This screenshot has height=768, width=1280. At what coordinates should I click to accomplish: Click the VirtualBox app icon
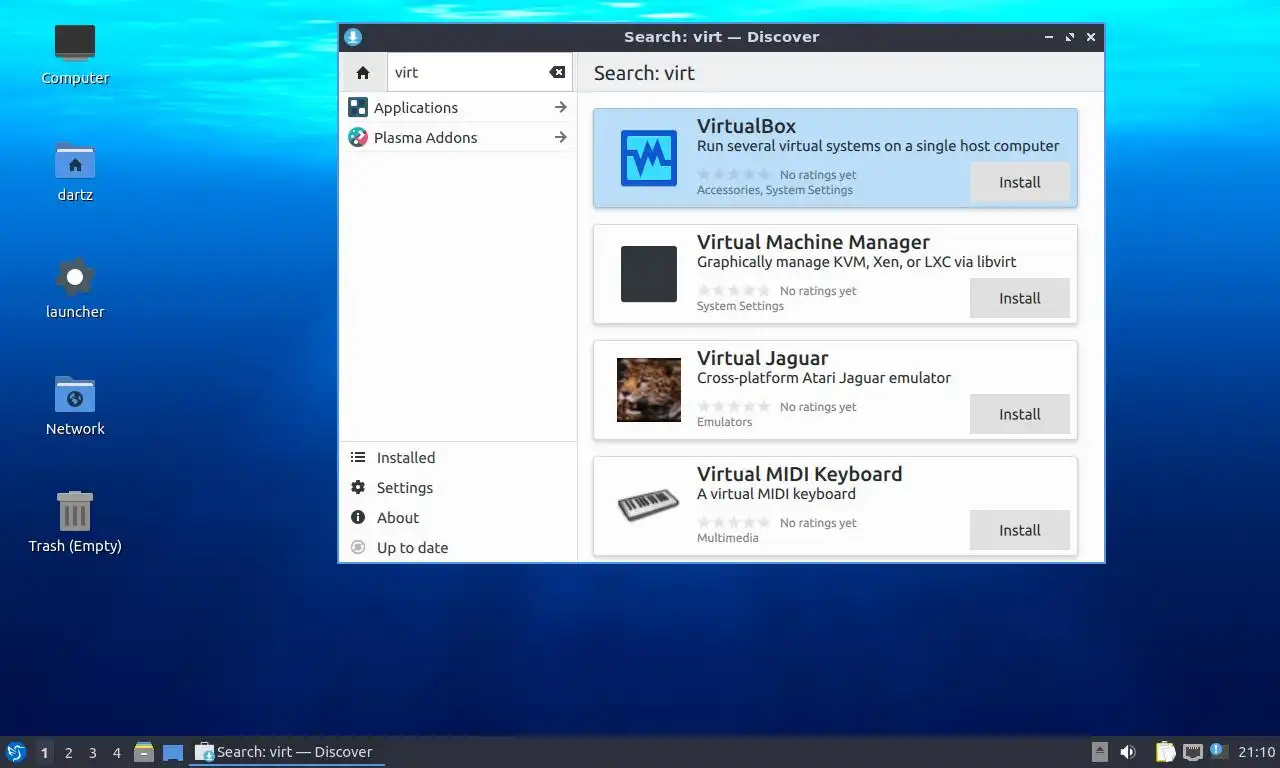point(649,158)
